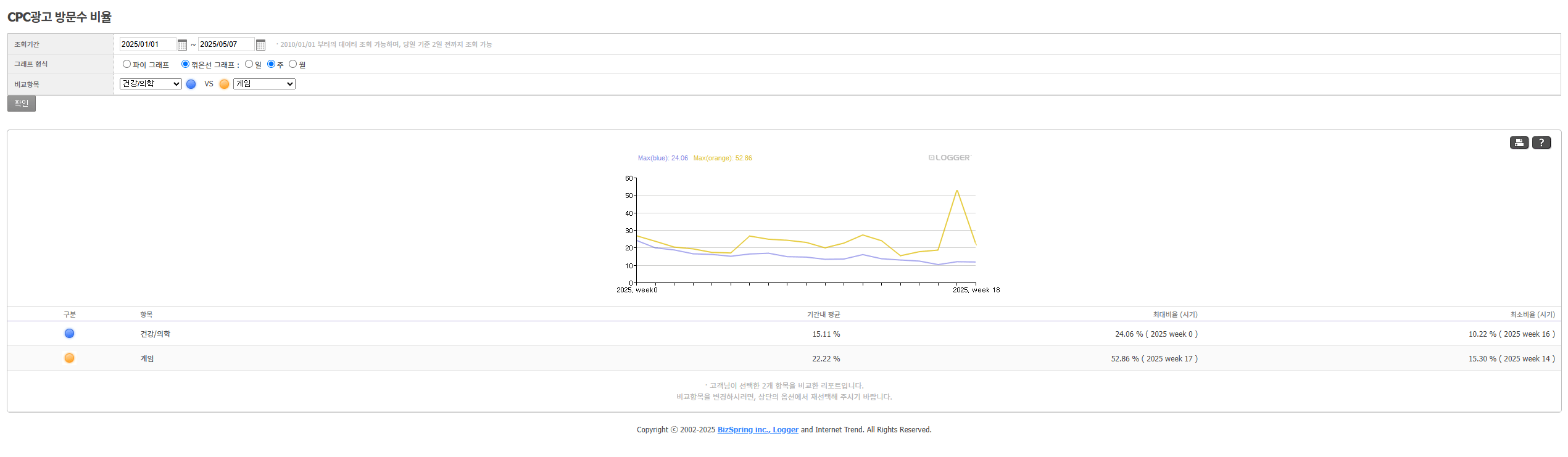
Task: Click the 확인 confirm button
Action: [22, 104]
